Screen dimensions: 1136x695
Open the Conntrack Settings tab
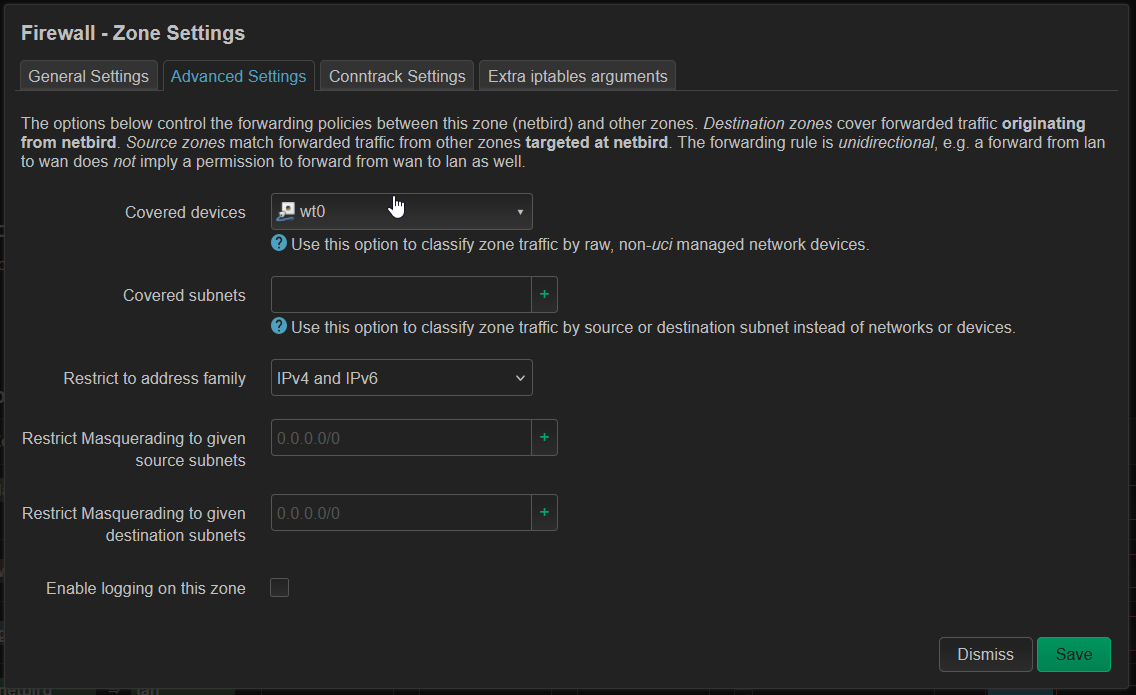(397, 76)
